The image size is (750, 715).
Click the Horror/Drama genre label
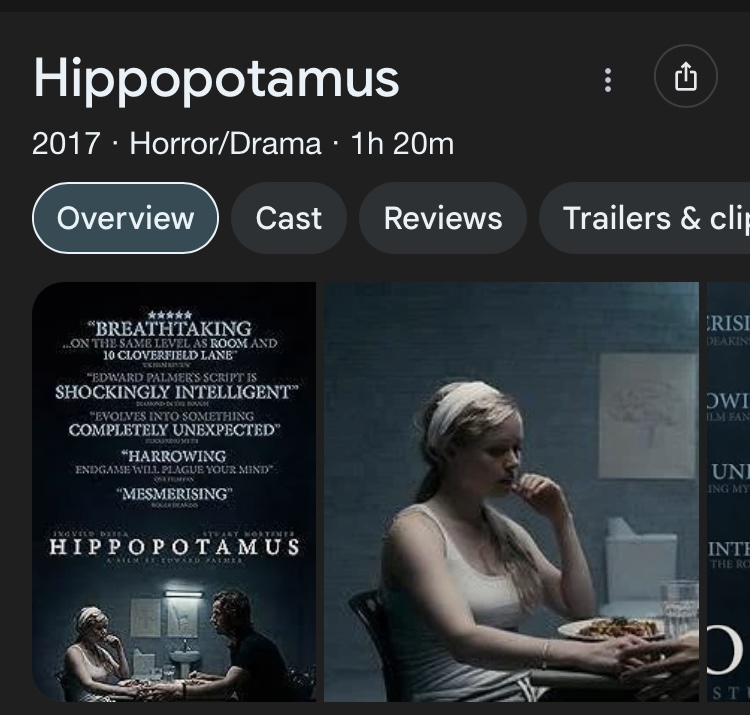[225, 143]
